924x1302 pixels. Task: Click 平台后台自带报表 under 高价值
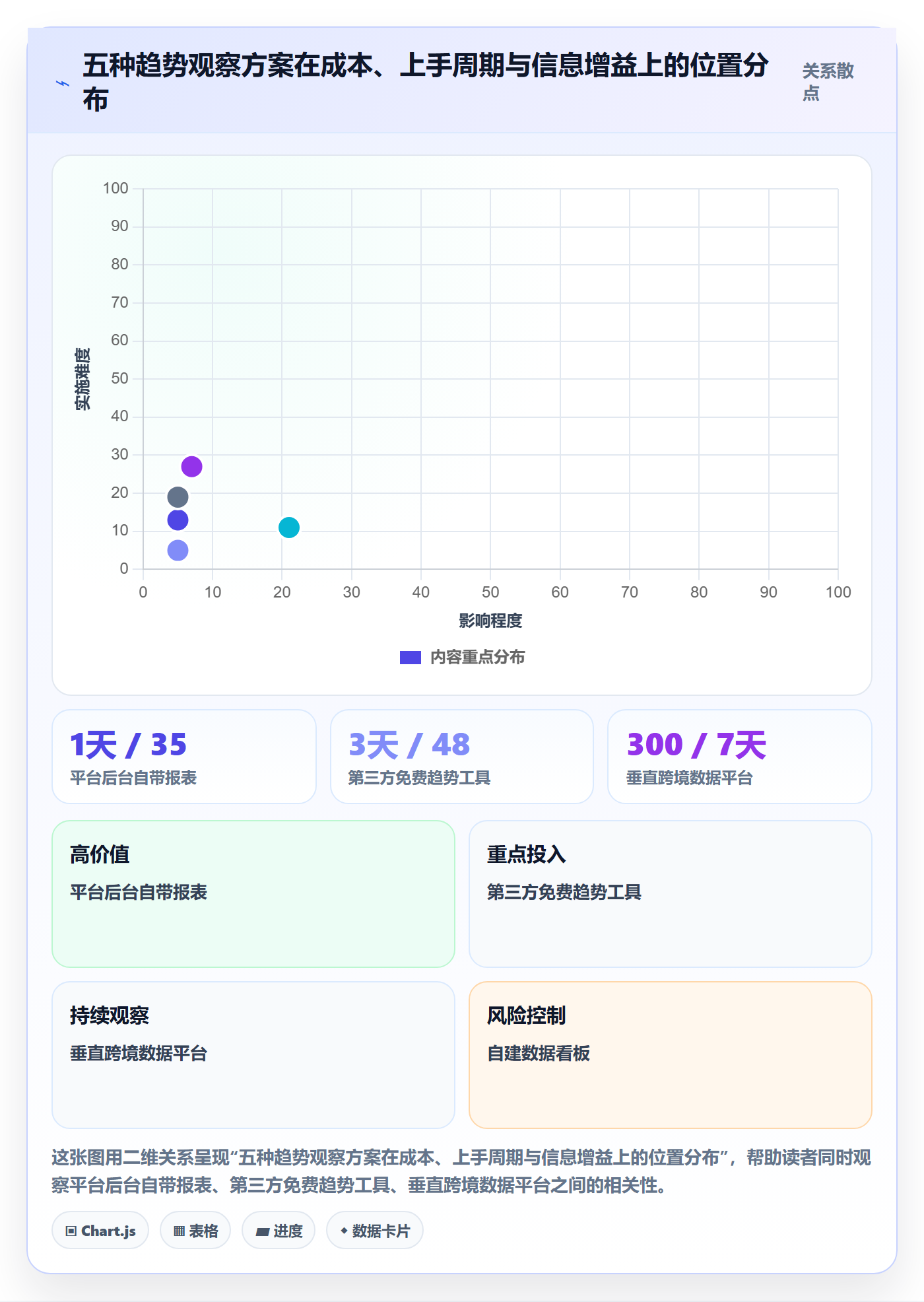point(139,893)
